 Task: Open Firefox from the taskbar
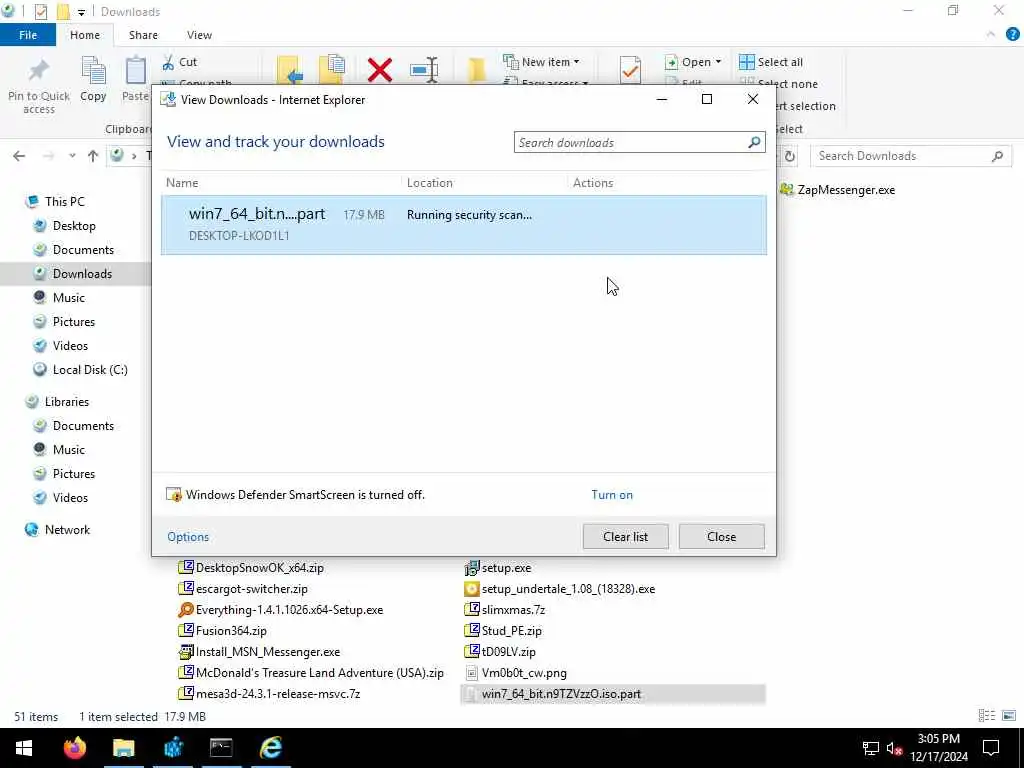click(74, 748)
